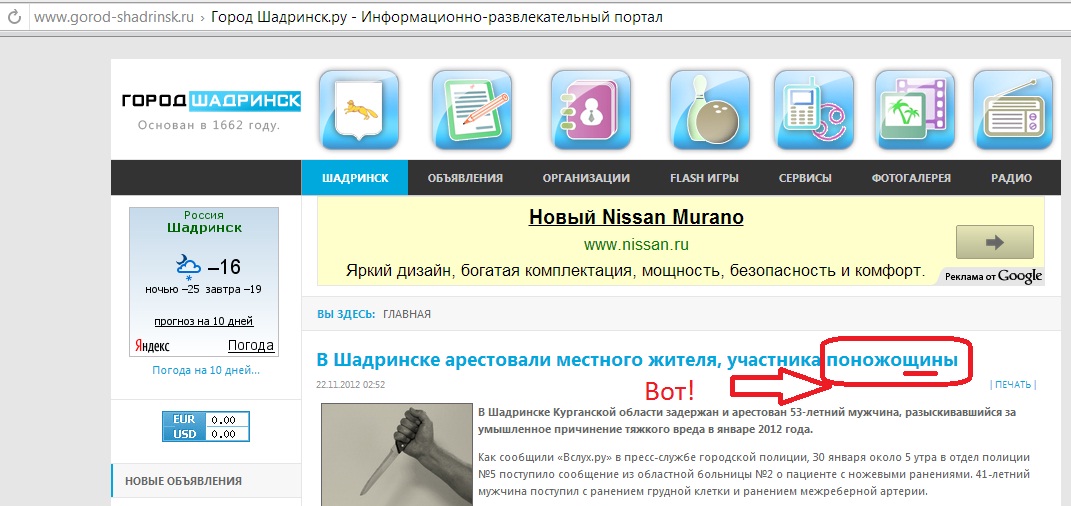Click the Город Шадринск site logo
Image resolution: width=1071 pixels, height=506 pixels.
pos(211,101)
